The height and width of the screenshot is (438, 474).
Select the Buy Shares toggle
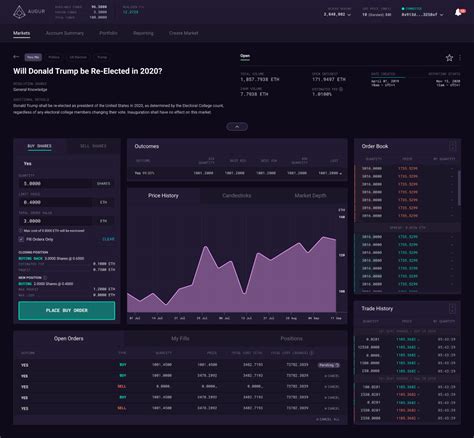pos(39,146)
